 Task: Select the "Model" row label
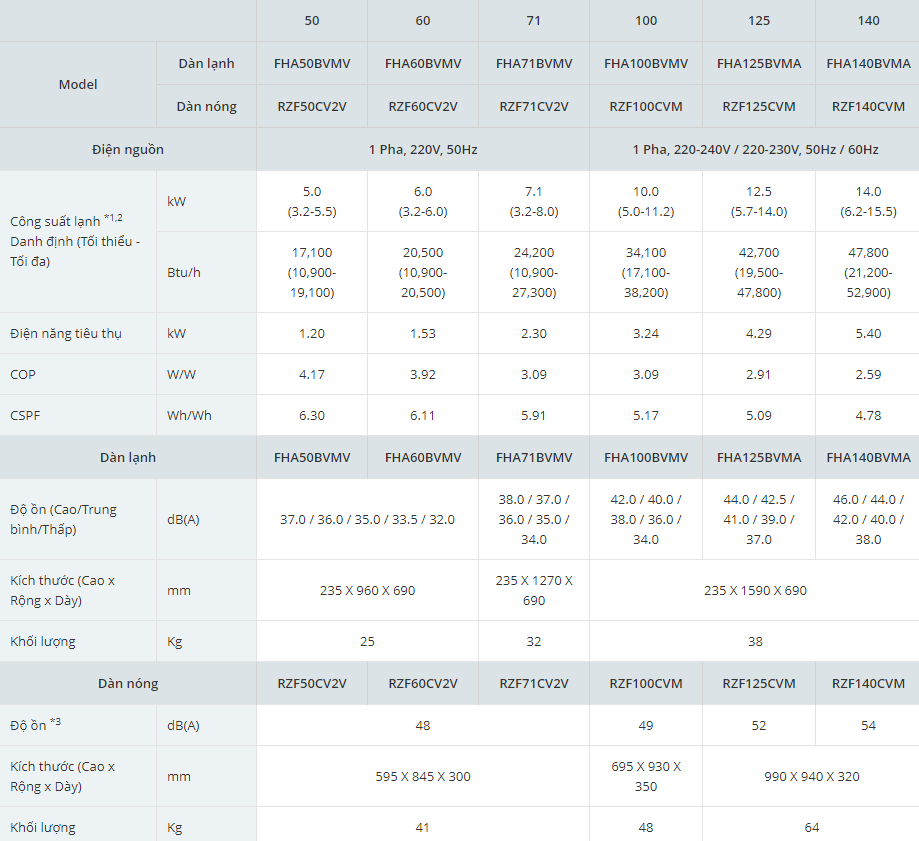pos(78,84)
